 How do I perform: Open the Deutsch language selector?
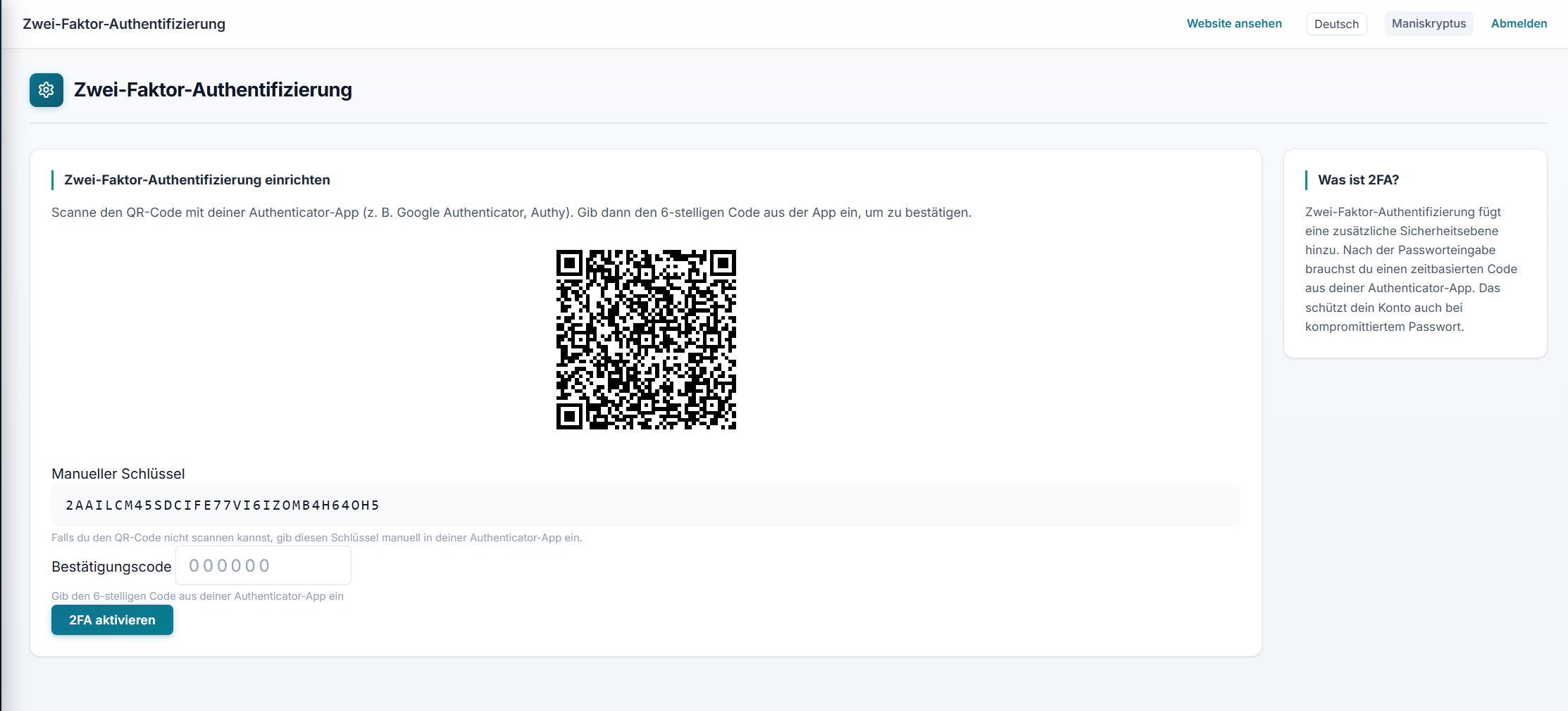click(1336, 24)
